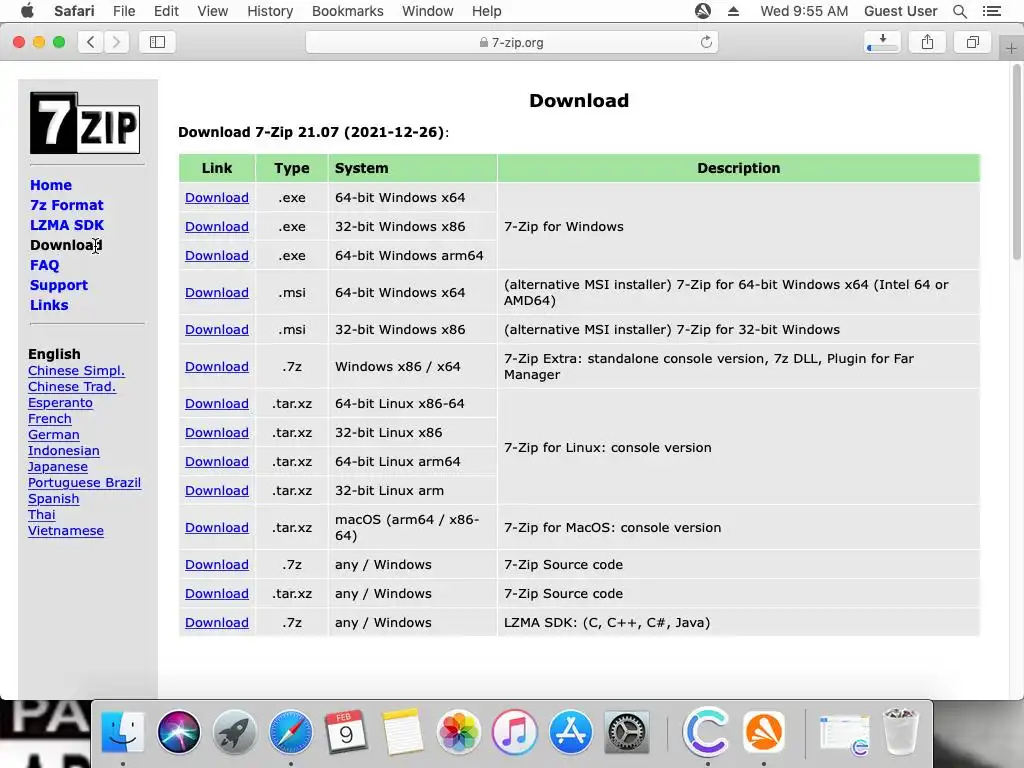
Task: Open the Window menu
Action: (428, 11)
